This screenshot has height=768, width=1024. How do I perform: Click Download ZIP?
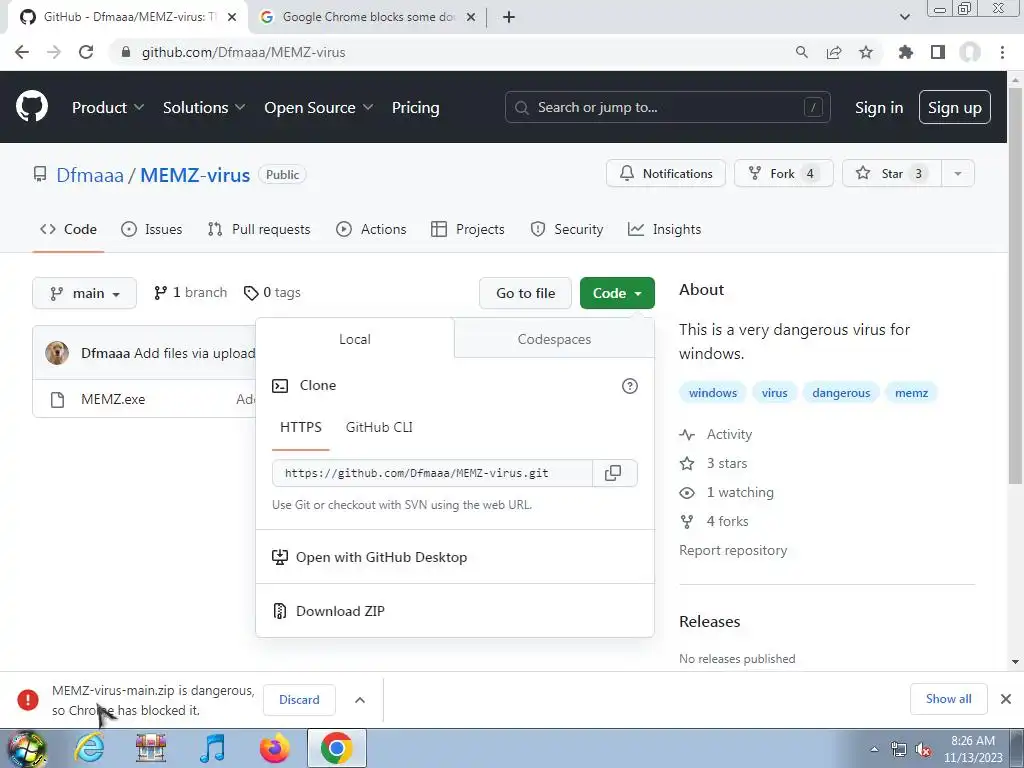click(x=340, y=611)
